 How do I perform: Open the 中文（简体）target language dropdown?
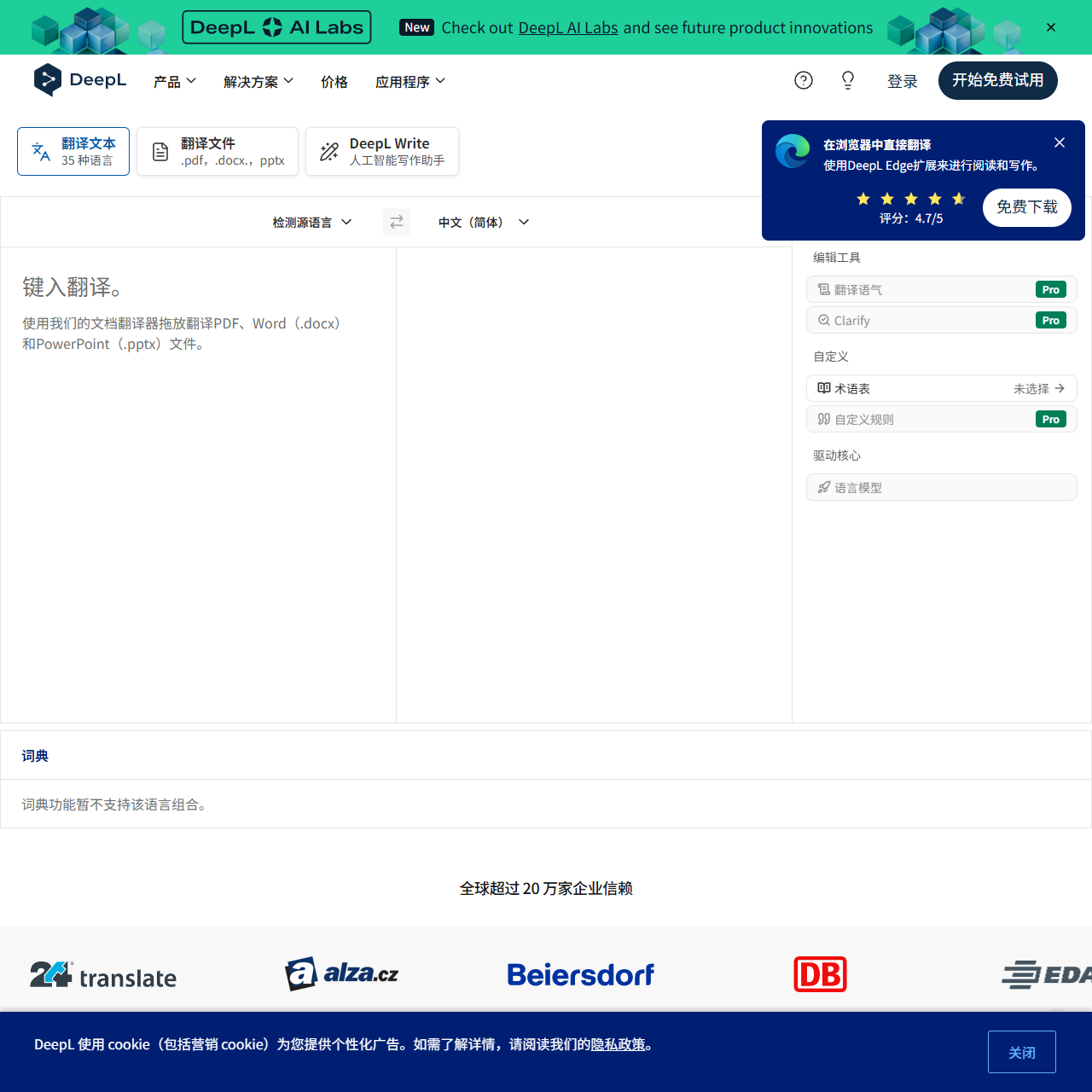point(484,222)
